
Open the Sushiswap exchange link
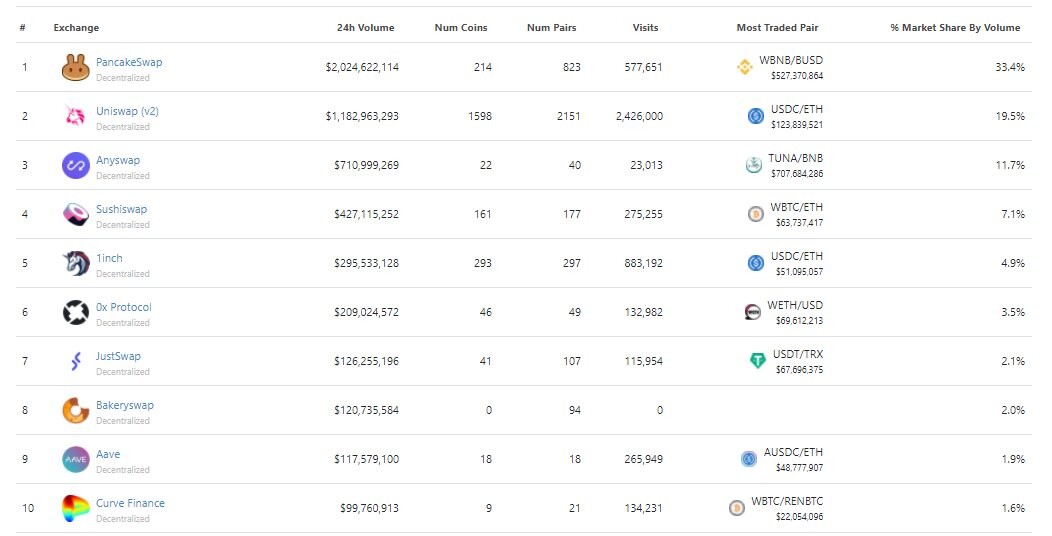(x=121, y=209)
